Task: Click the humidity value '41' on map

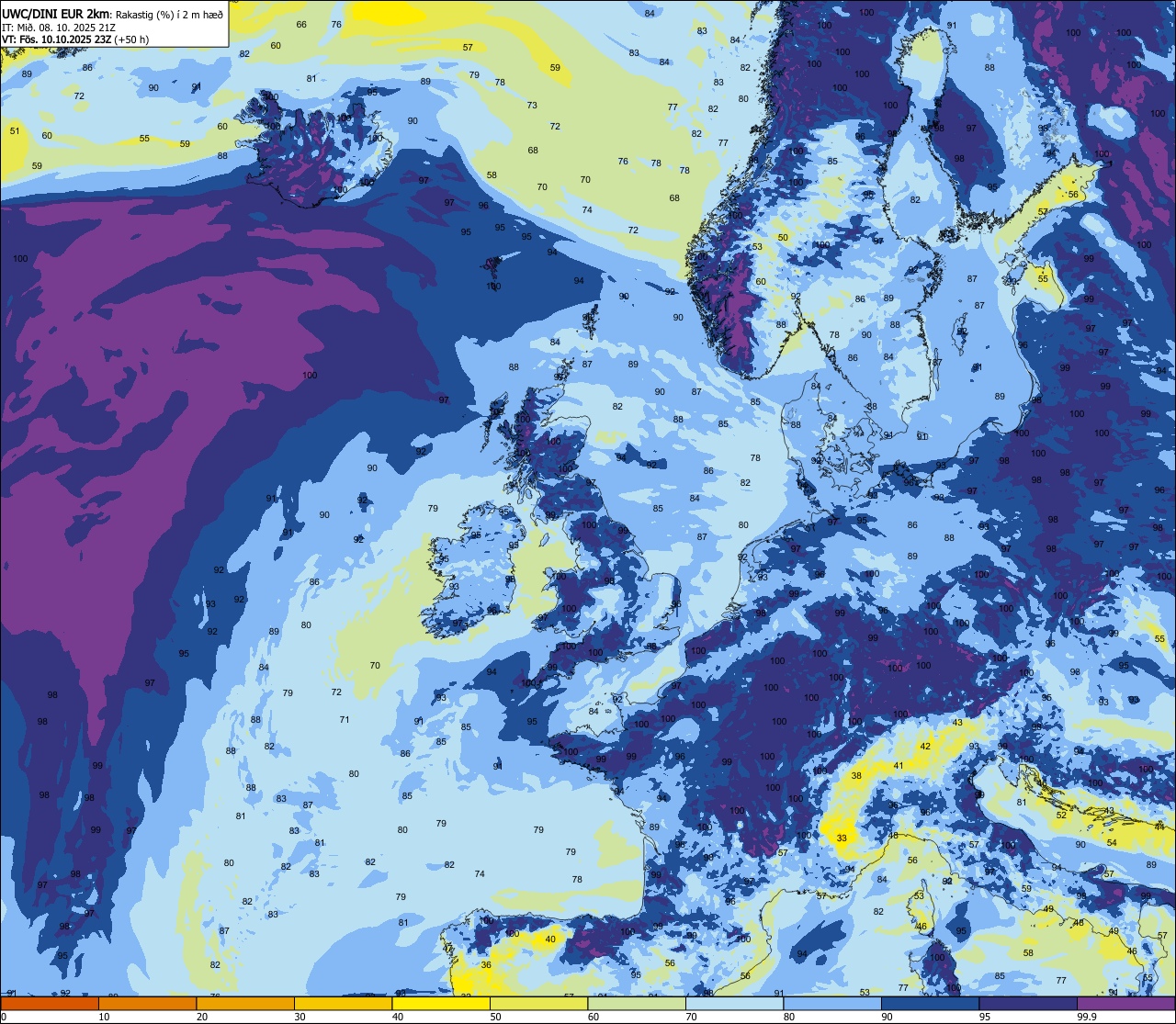Action: click(899, 765)
